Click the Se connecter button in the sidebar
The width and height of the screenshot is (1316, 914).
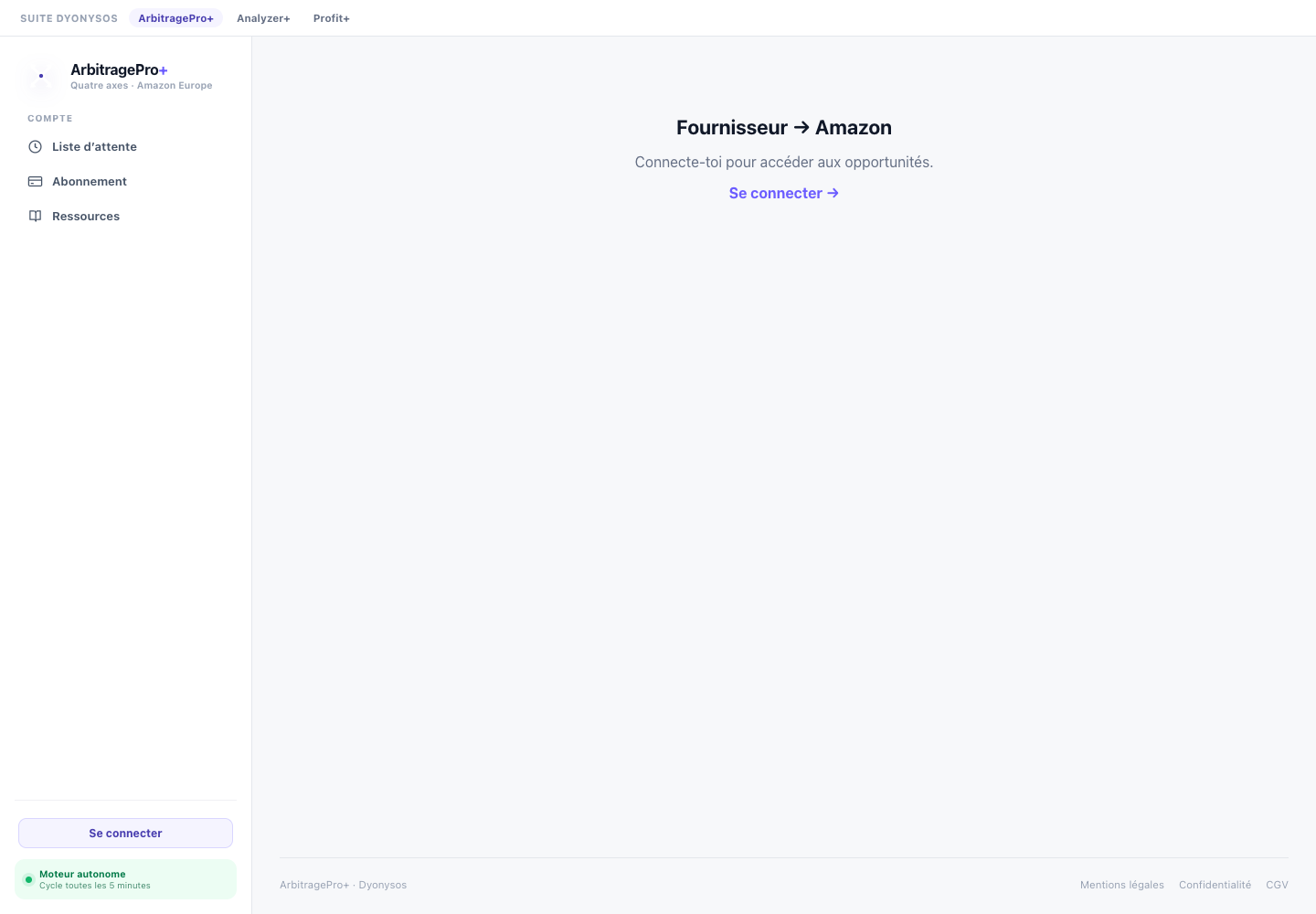click(x=125, y=833)
